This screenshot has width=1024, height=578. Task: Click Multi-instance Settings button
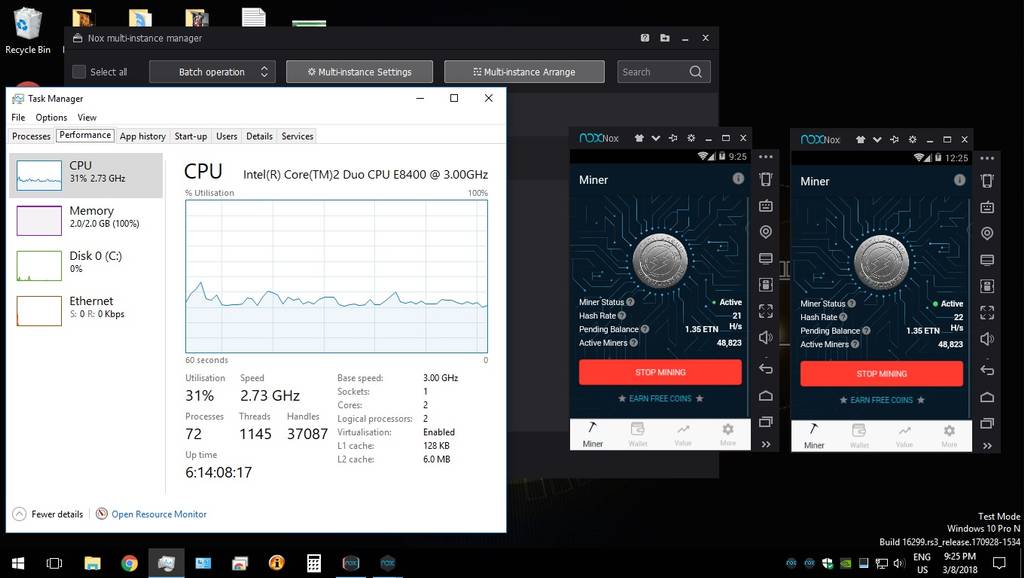pyautogui.click(x=359, y=72)
